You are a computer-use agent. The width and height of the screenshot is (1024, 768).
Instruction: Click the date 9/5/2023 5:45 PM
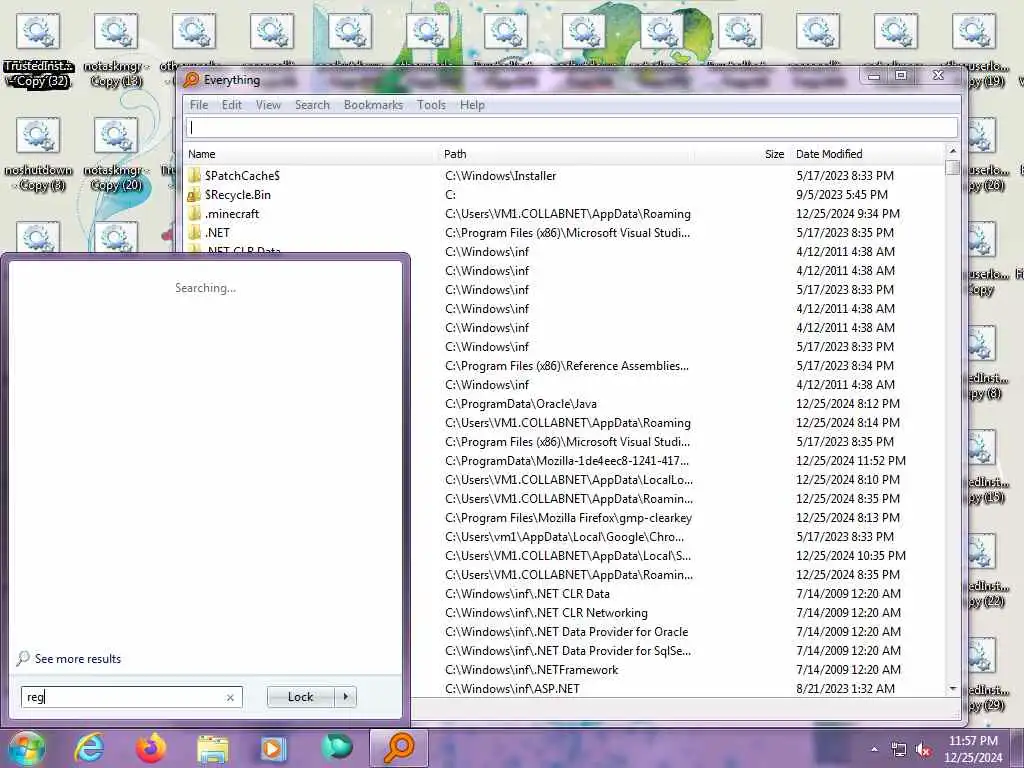click(x=841, y=195)
